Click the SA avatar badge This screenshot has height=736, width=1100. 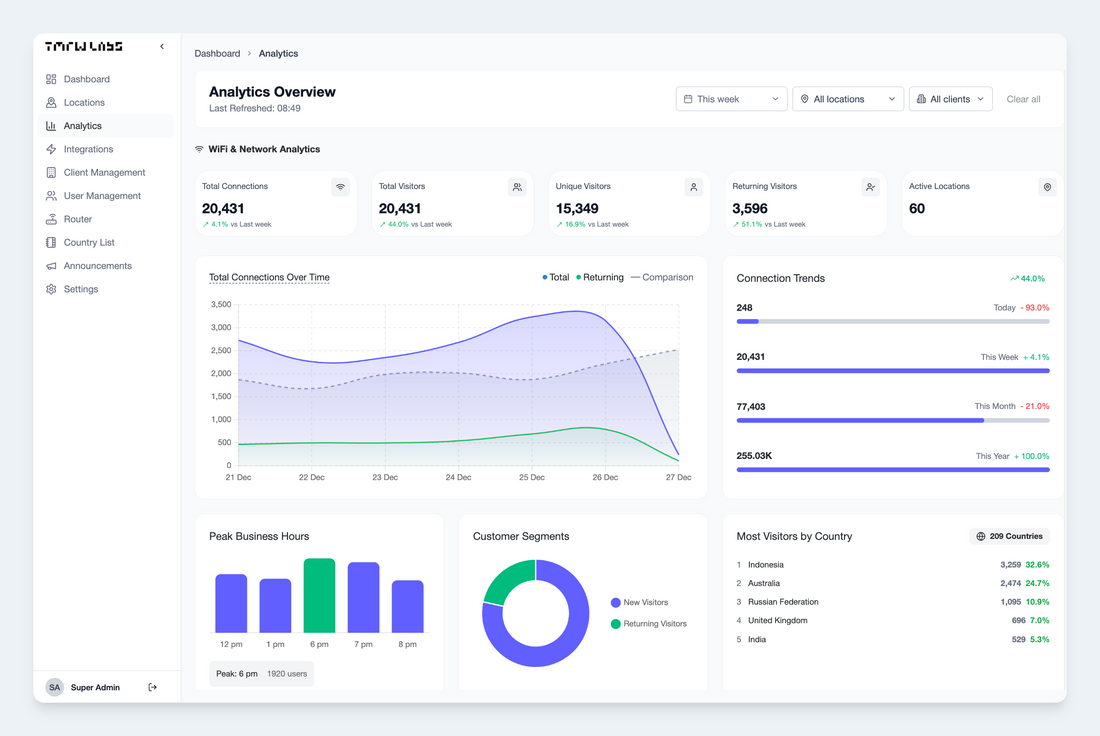coord(55,688)
